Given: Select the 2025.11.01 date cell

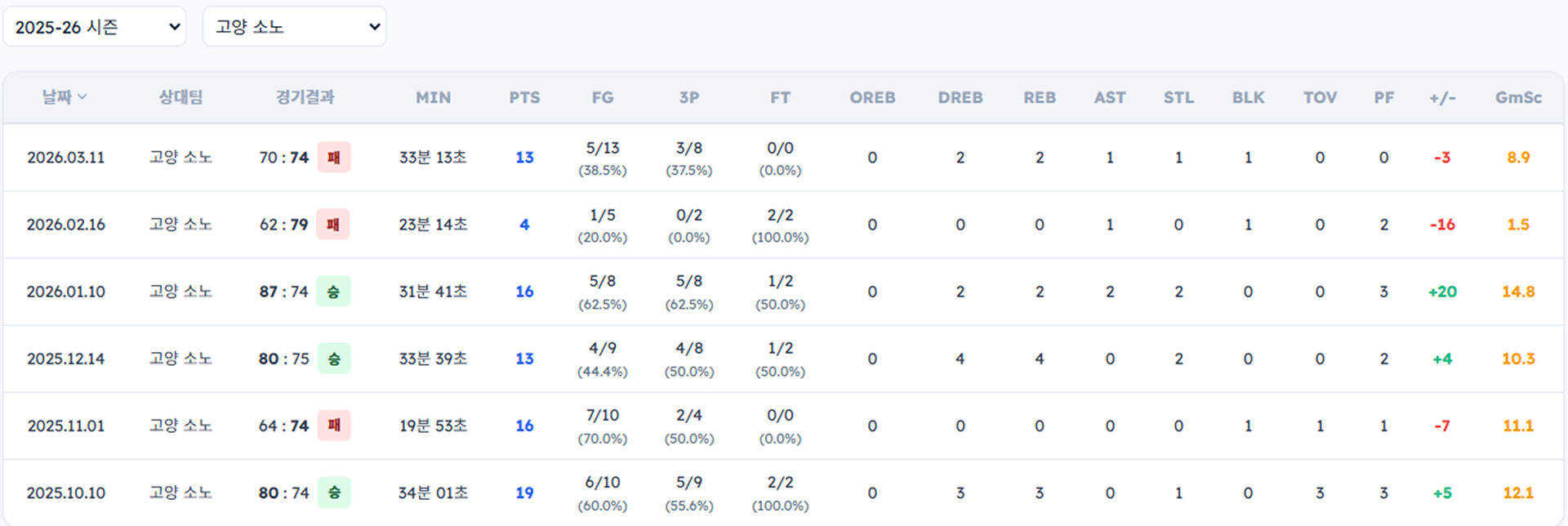Looking at the screenshot, I should click(x=66, y=426).
